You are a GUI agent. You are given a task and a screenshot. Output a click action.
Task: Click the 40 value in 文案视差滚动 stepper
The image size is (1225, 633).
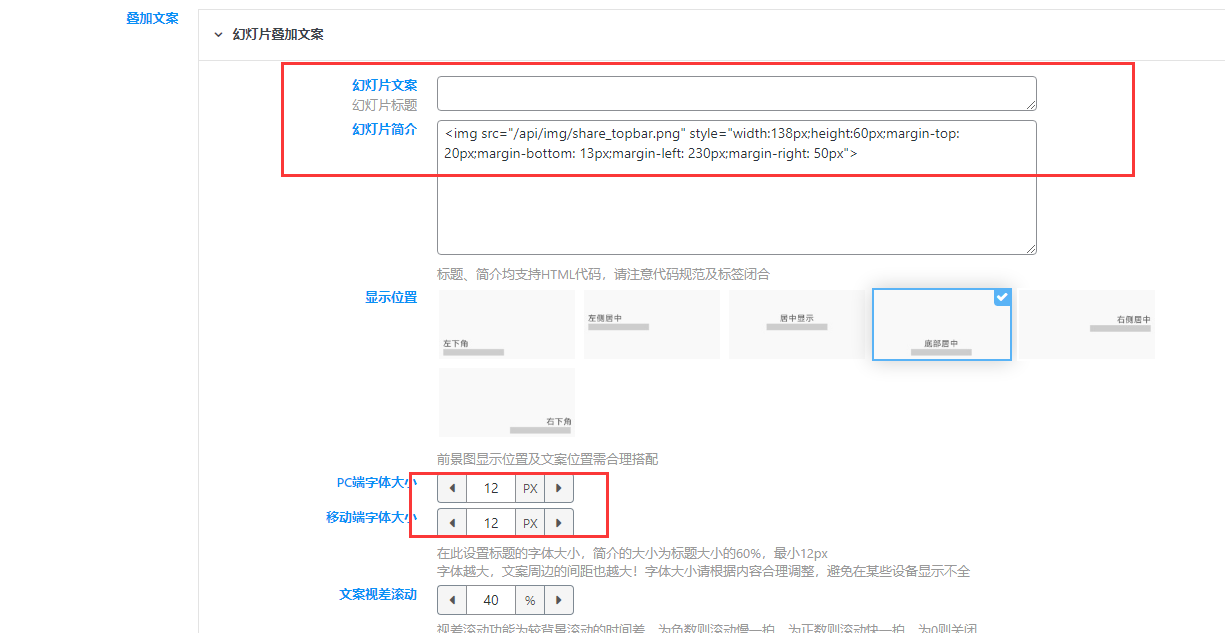491,600
